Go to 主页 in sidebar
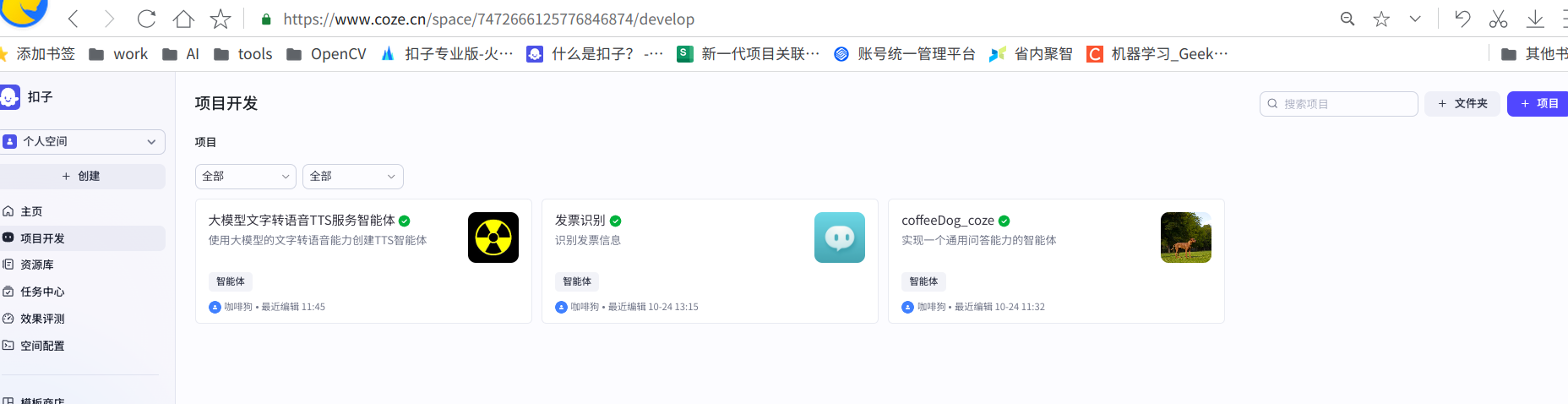 pos(31,211)
